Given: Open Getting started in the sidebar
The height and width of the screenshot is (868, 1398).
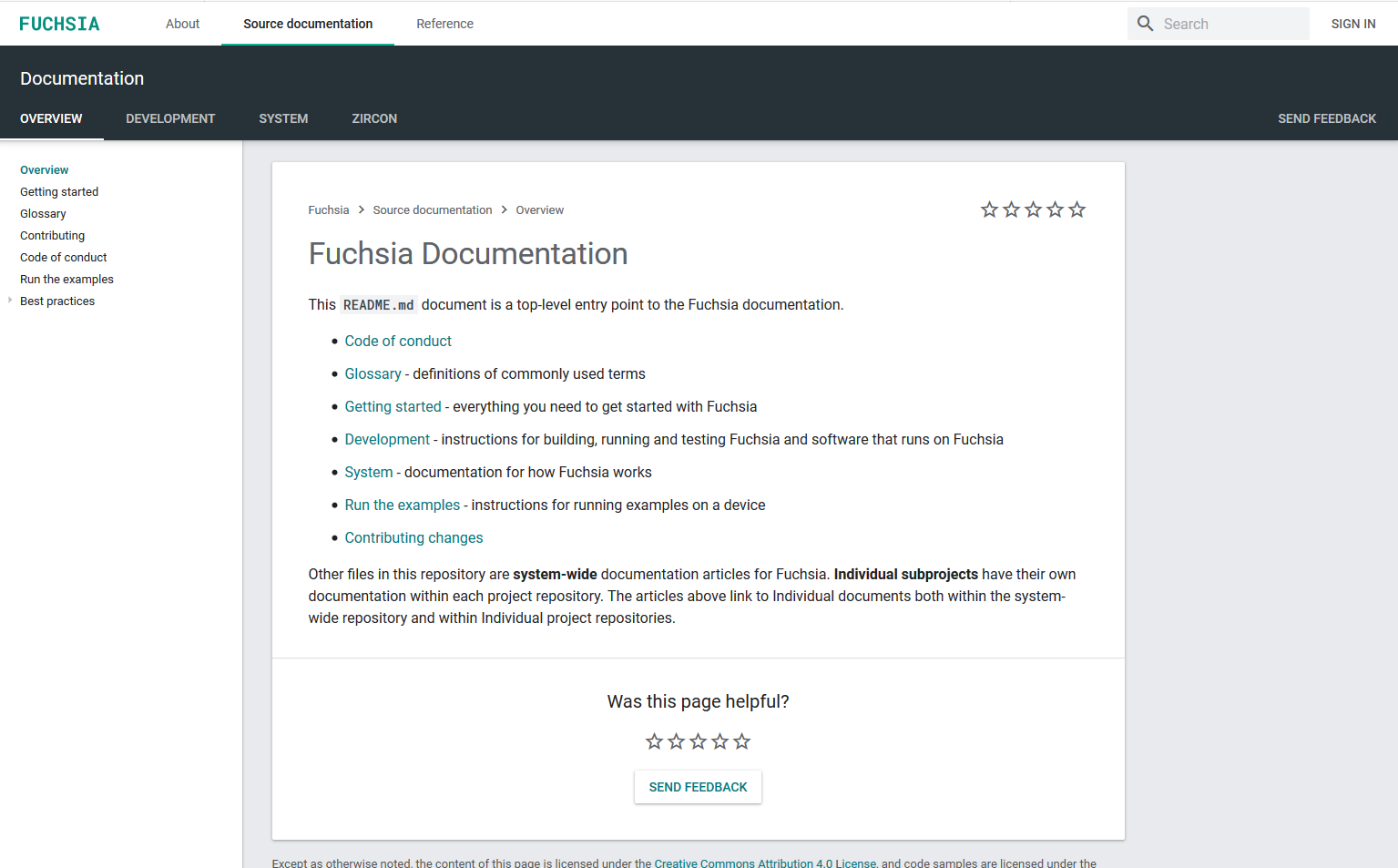Looking at the screenshot, I should pos(59,192).
